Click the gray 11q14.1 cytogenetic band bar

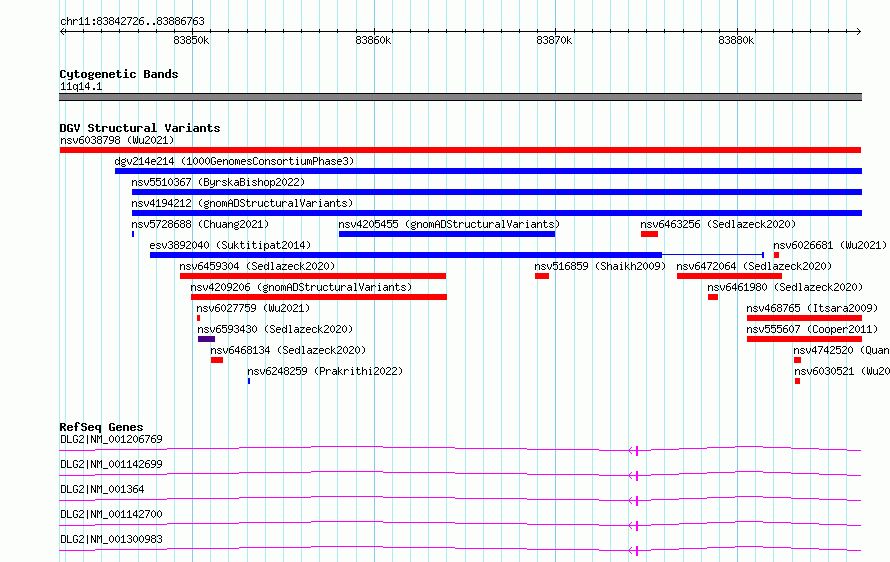point(460,97)
